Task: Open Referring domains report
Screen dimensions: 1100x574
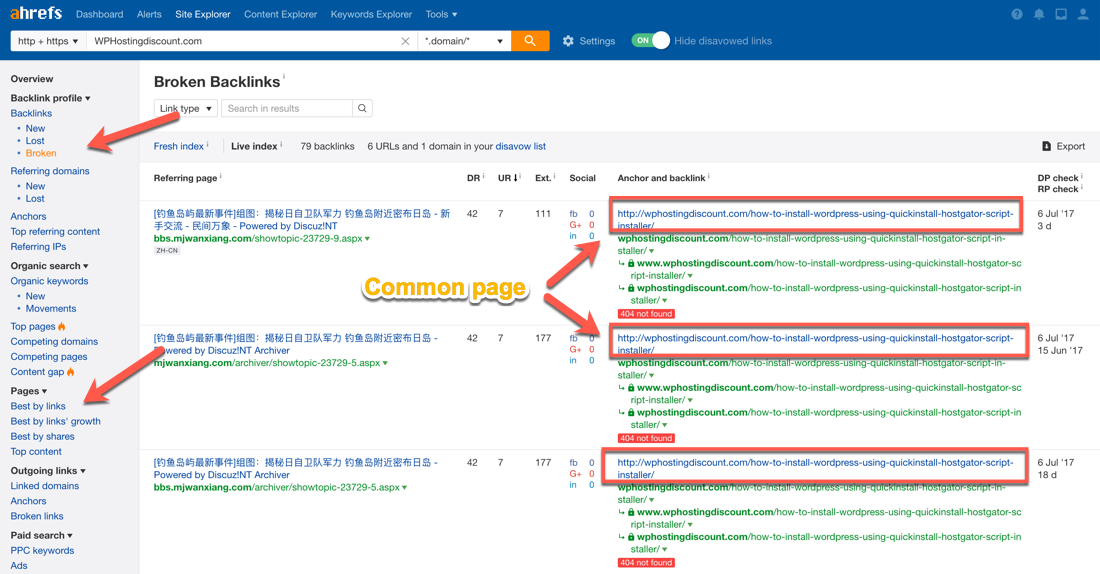Action: [50, 171]
